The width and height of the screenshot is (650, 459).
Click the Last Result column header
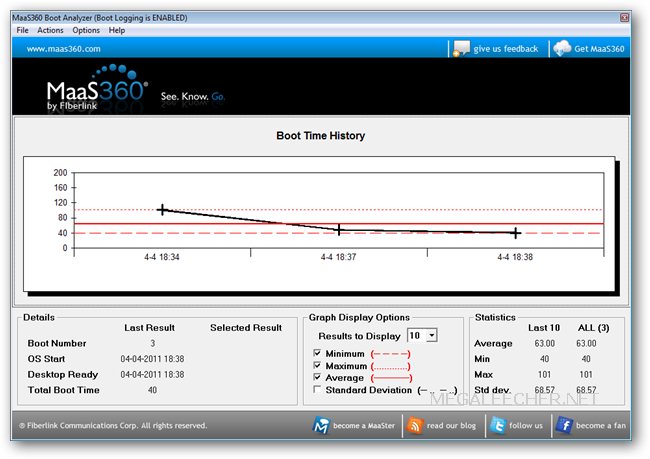pyautogui.click(x=149, y=328)
